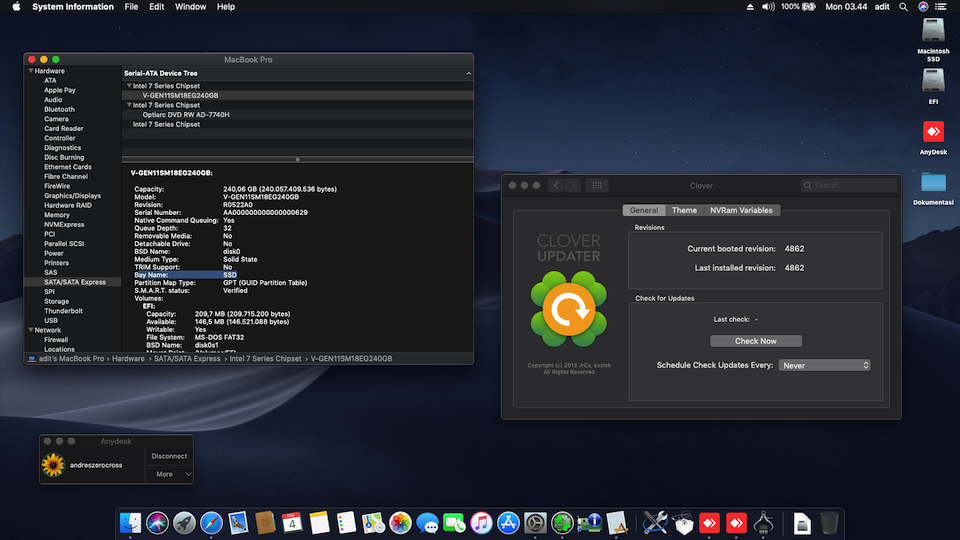Open iTunes music icon in dock
The height and width of the screenshot is (540, 960).
tap(481, 523)
